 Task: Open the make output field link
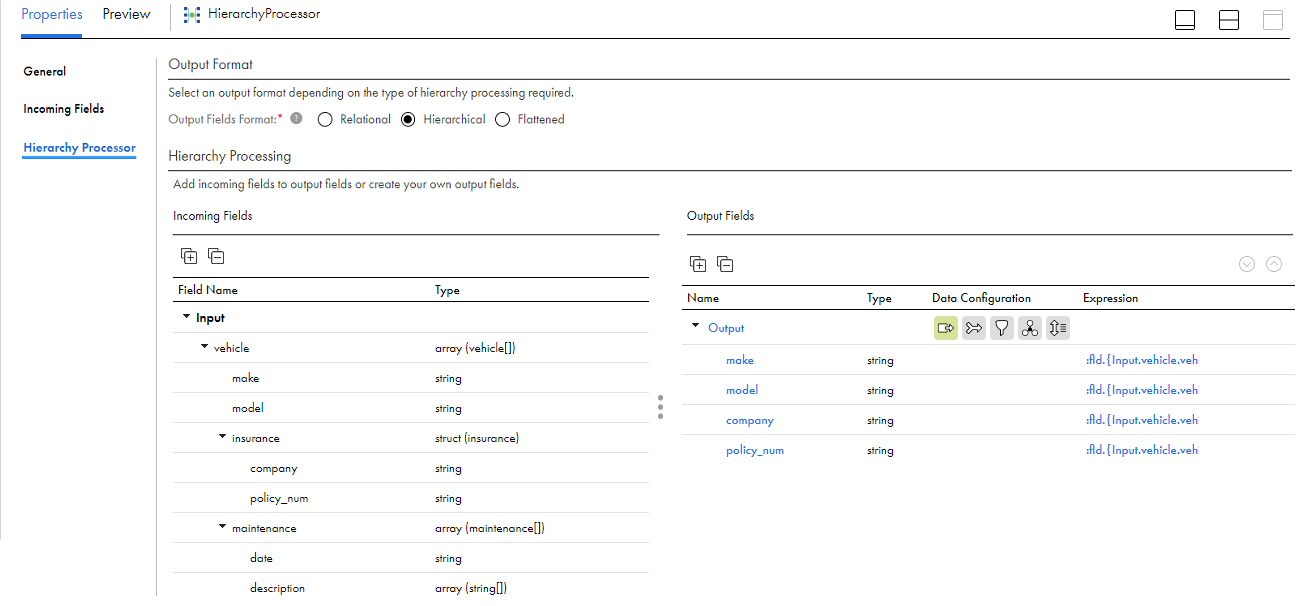click(x=740, y=360)
